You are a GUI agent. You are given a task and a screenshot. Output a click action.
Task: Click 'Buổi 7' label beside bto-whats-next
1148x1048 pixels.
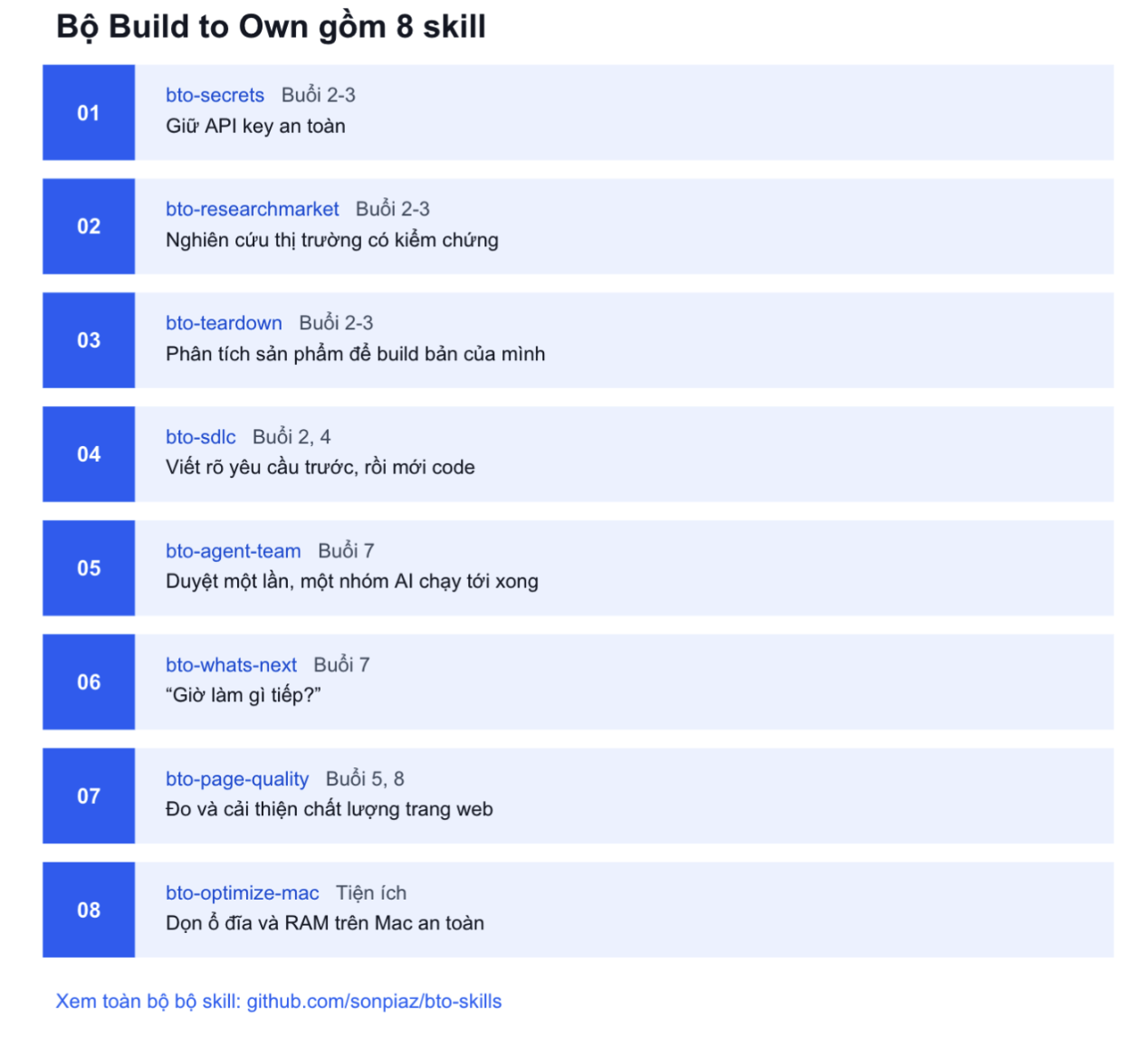[x=341, y=665]
